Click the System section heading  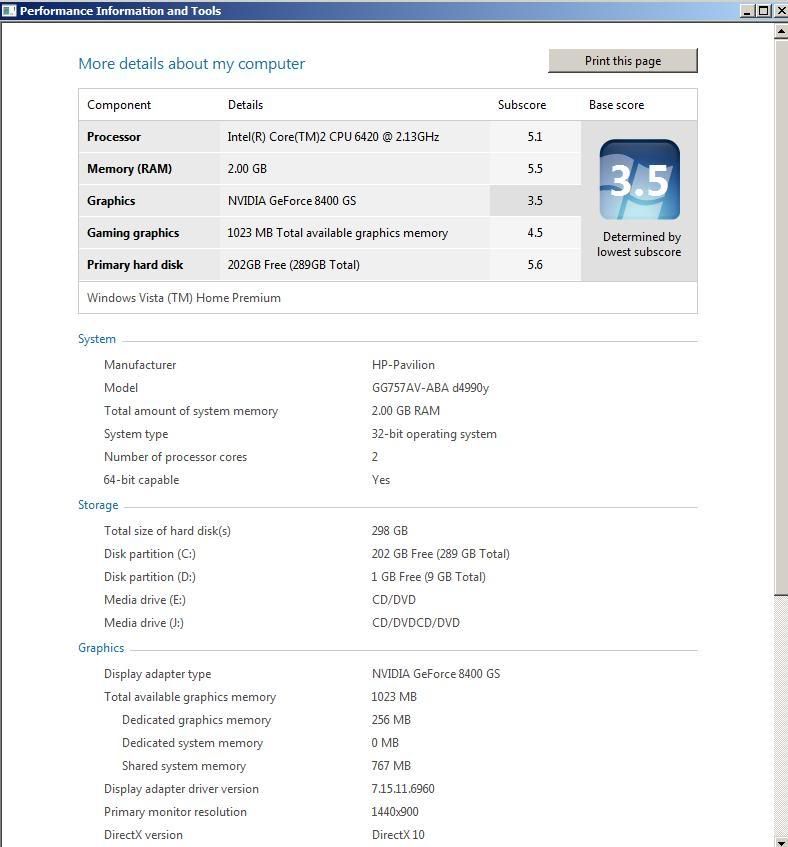(97, 339)
